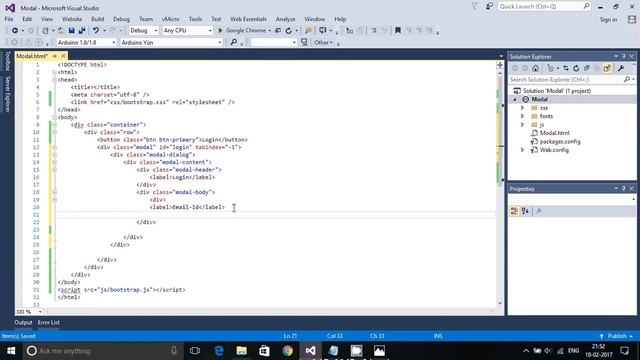
Task: Click Property Pages icon in Properties panel
Action: pos(539,211)
